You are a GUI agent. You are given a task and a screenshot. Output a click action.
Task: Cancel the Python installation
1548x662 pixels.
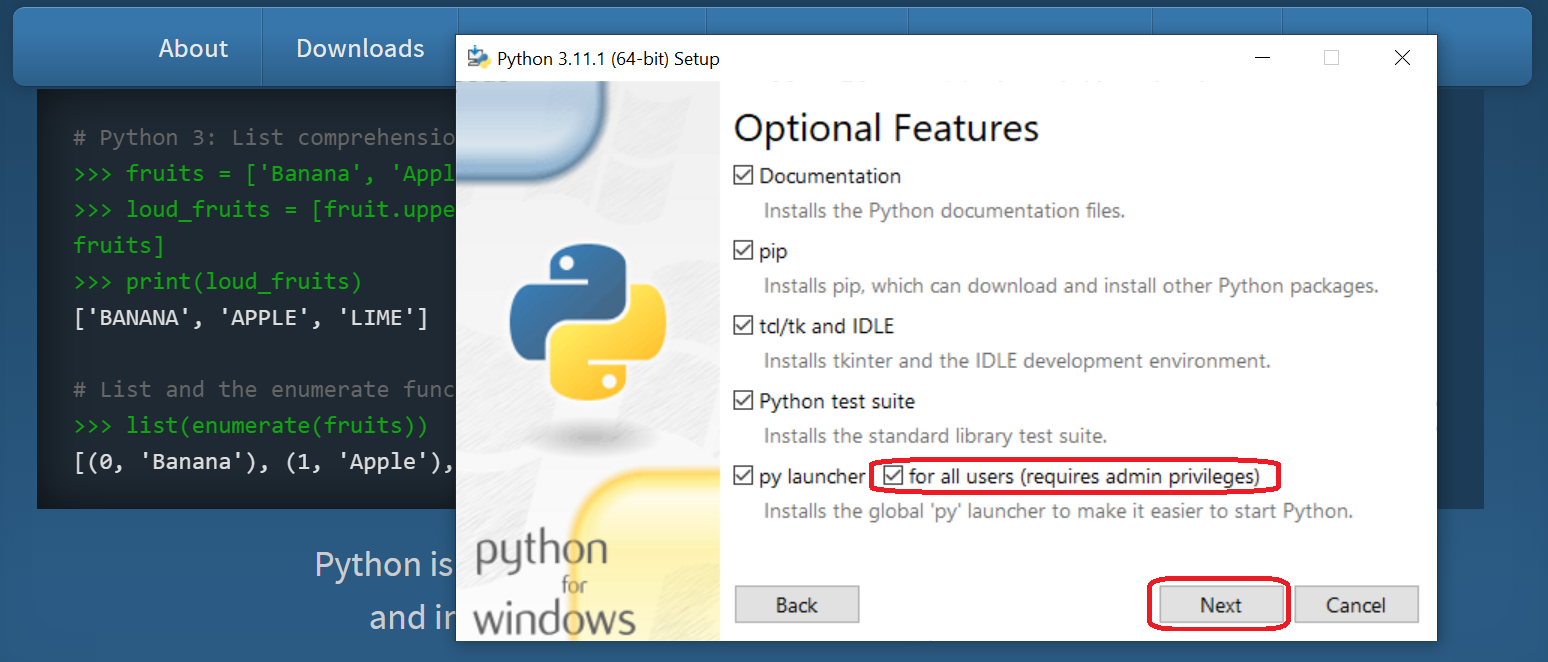(1356, 605)
